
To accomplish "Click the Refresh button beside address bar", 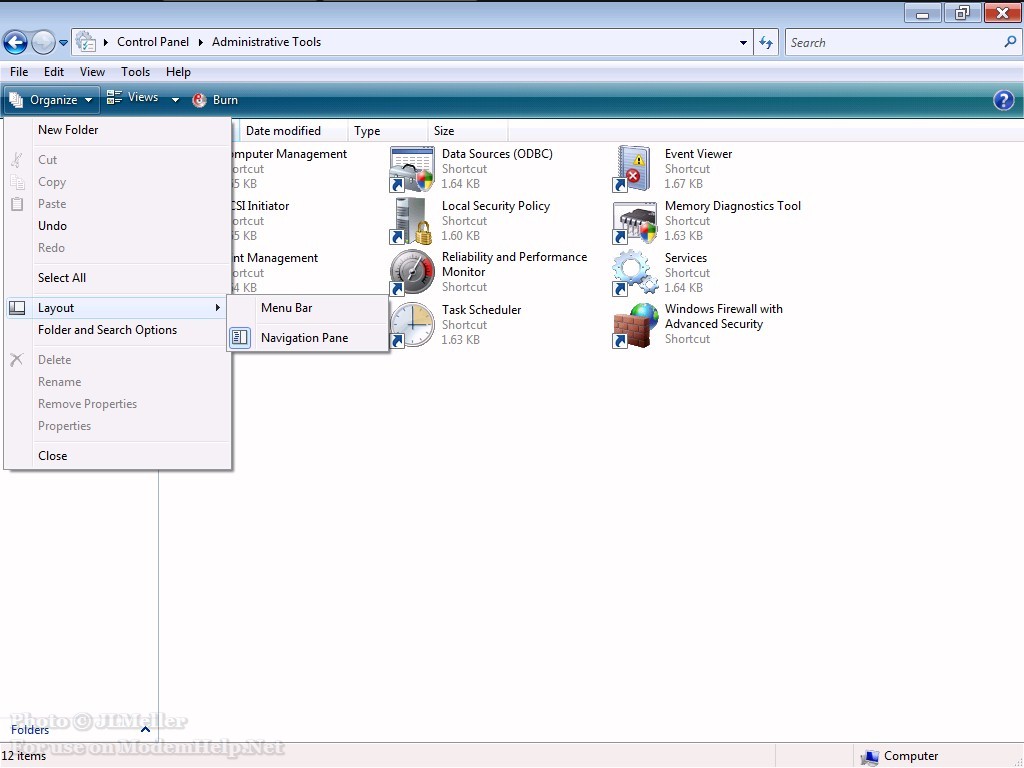I will [766, 42].
